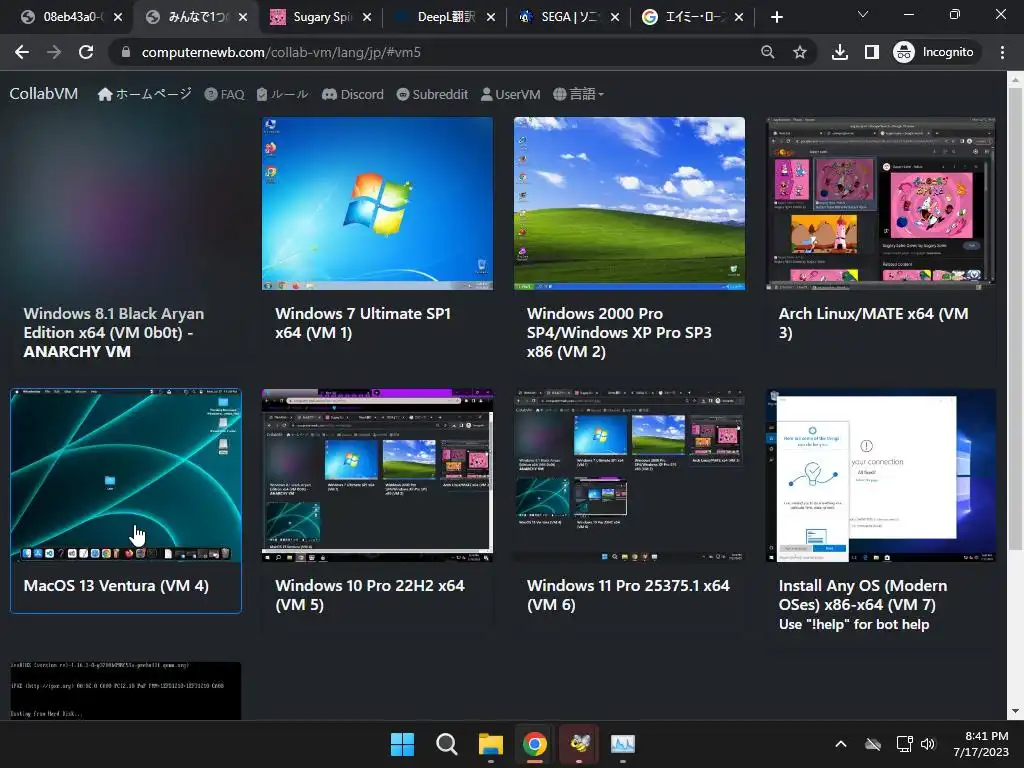
Task: Click the Chrome taskbar icon
Action: click(x=535, y=744)
